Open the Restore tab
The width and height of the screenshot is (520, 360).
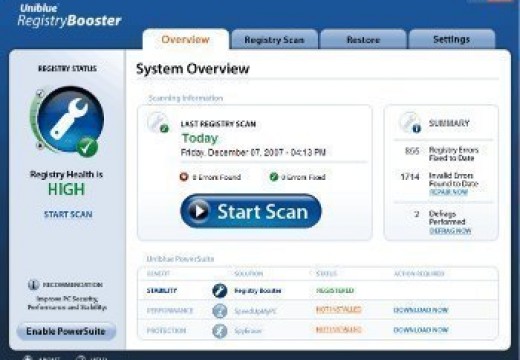pyautogui.click(x=363, y=40)
